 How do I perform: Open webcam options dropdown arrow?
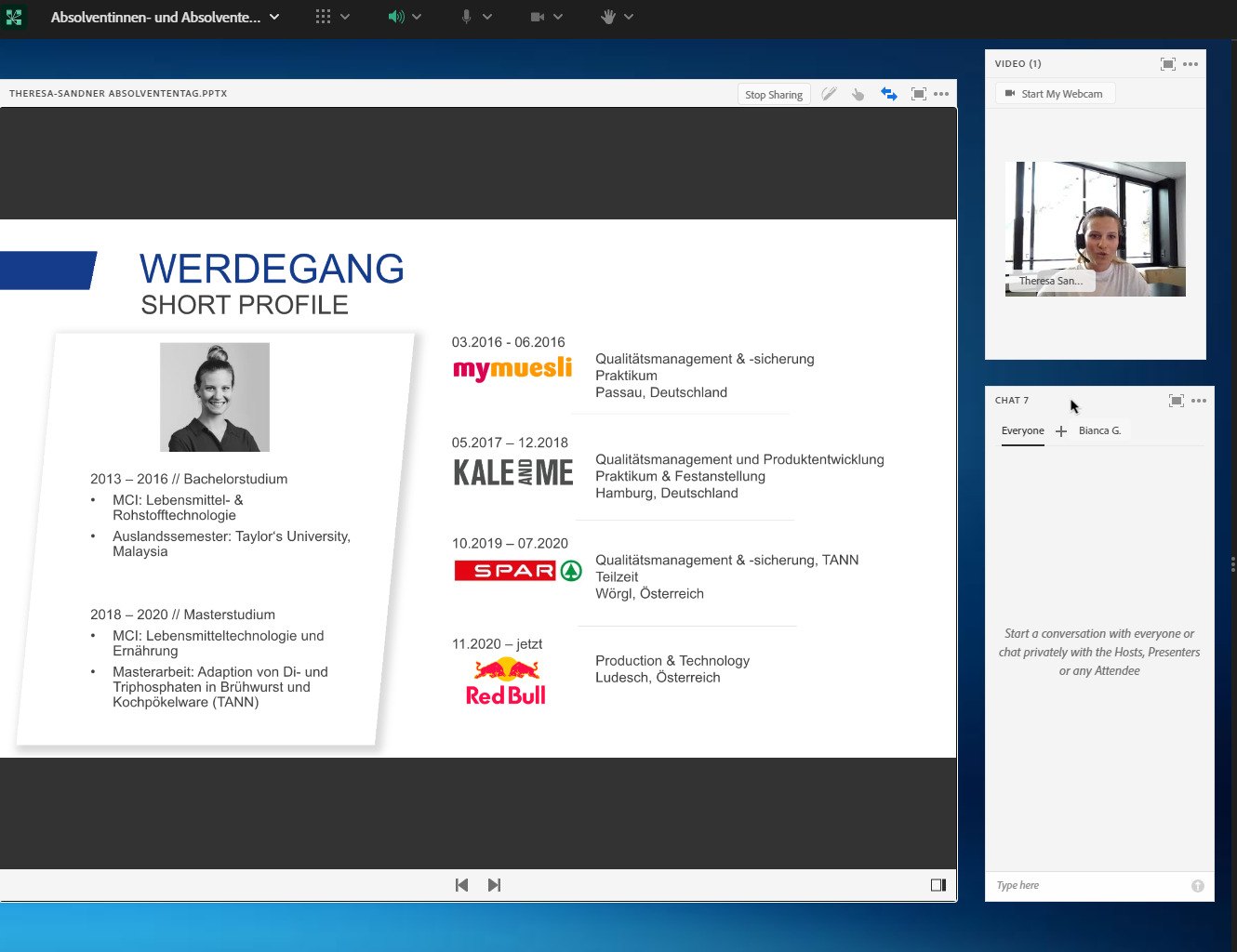558,17
